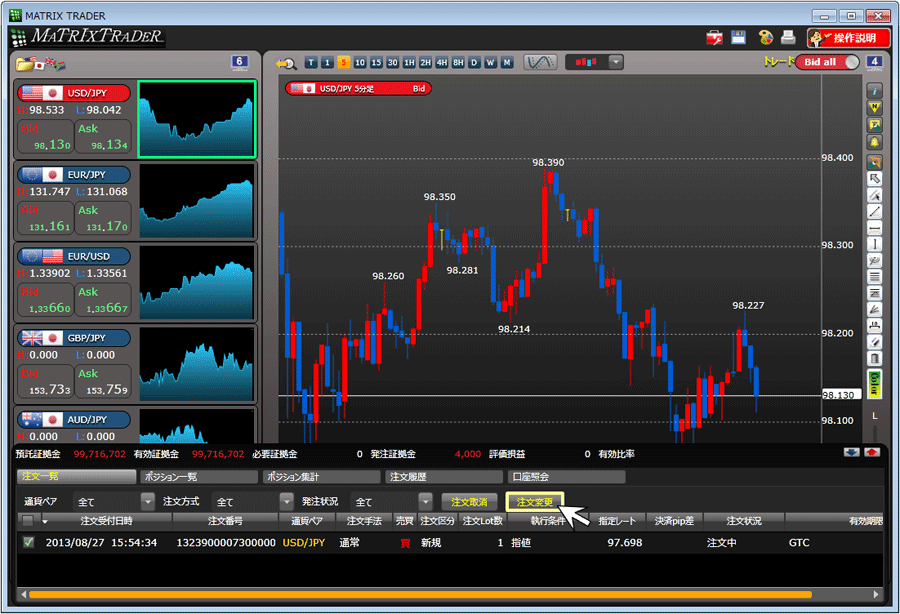Select the horizontal multi-line retracement tool
Screen dimensions: 900x614
click(874, 277)
